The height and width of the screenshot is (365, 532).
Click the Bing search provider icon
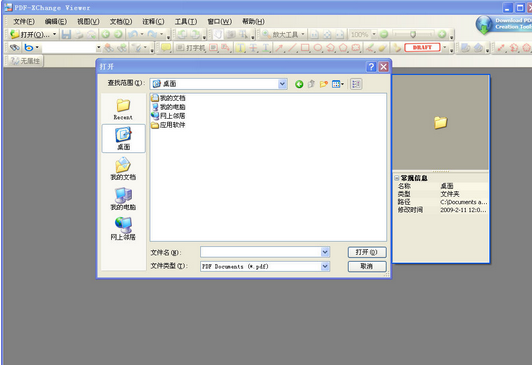click(x=28, y=47)
